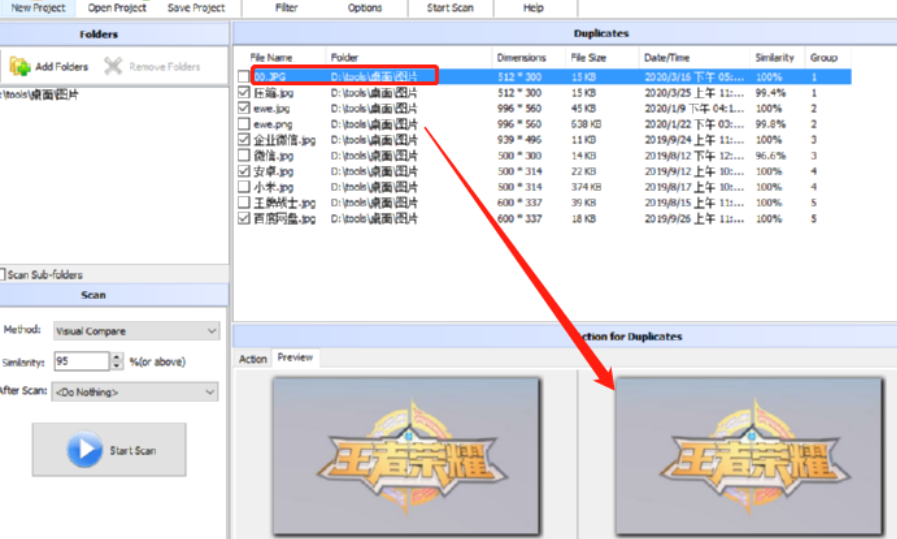The width and height of the screenshot is (897, 539).
Task: Click the Remove Folders X icon
Action: click(113, 66)
